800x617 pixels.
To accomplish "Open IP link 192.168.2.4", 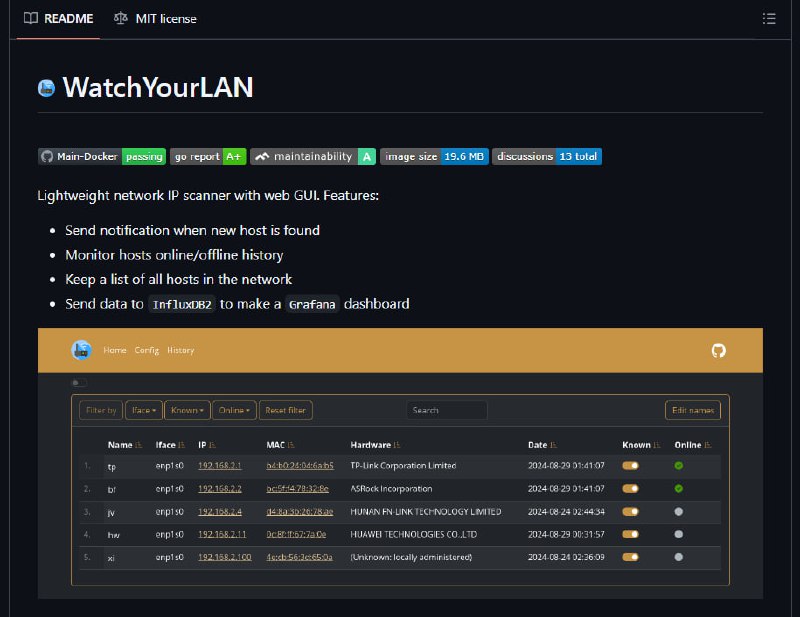I will [x=219, y=511].
